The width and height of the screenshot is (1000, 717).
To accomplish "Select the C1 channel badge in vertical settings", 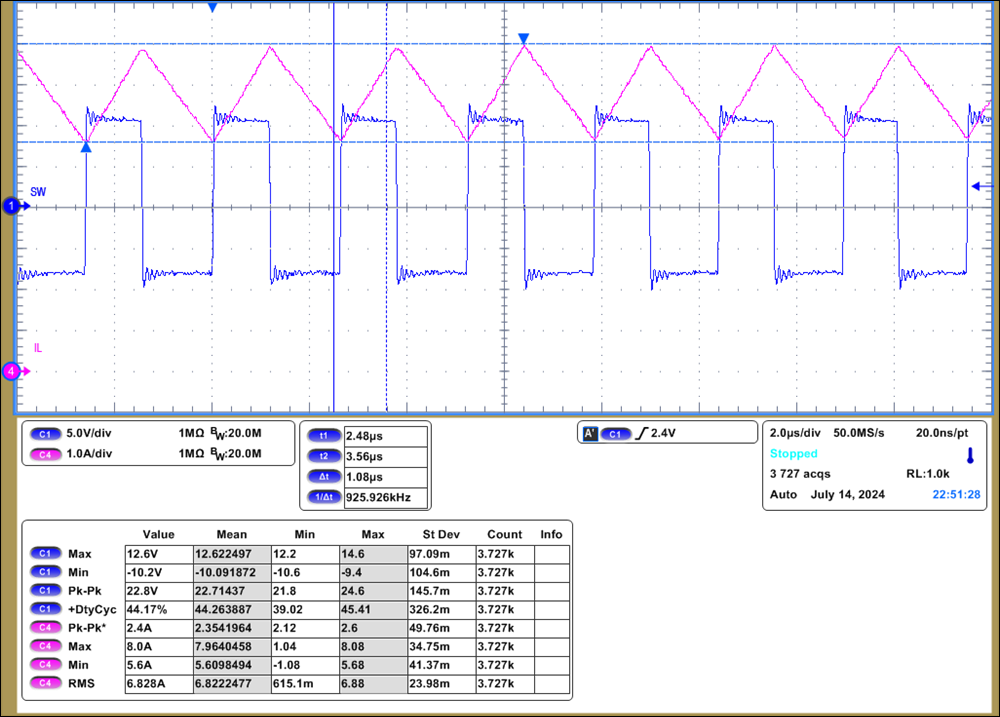I will [x=45, y=434].
